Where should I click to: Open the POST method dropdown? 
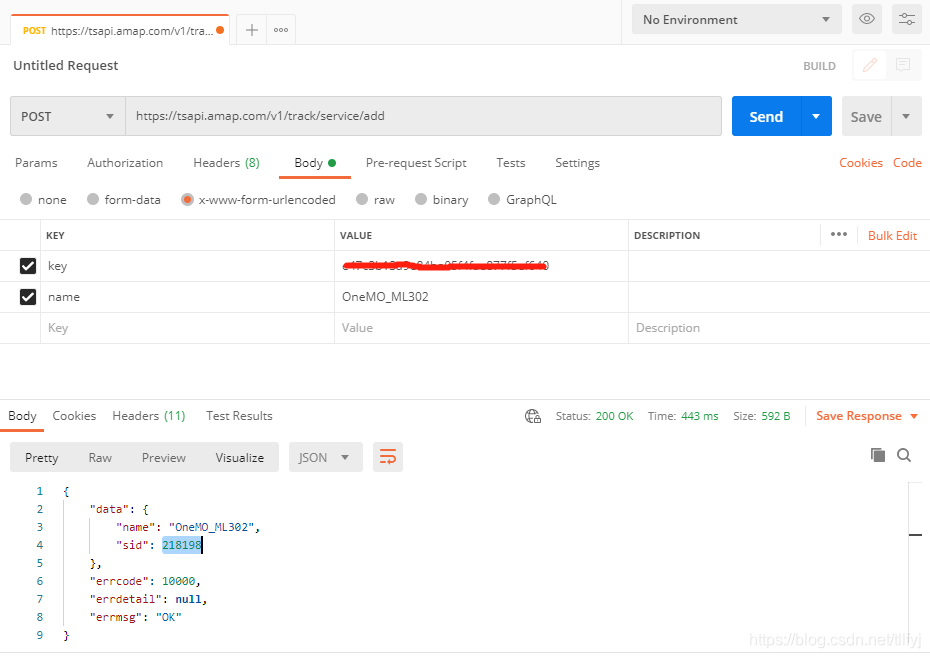[68, 116]
